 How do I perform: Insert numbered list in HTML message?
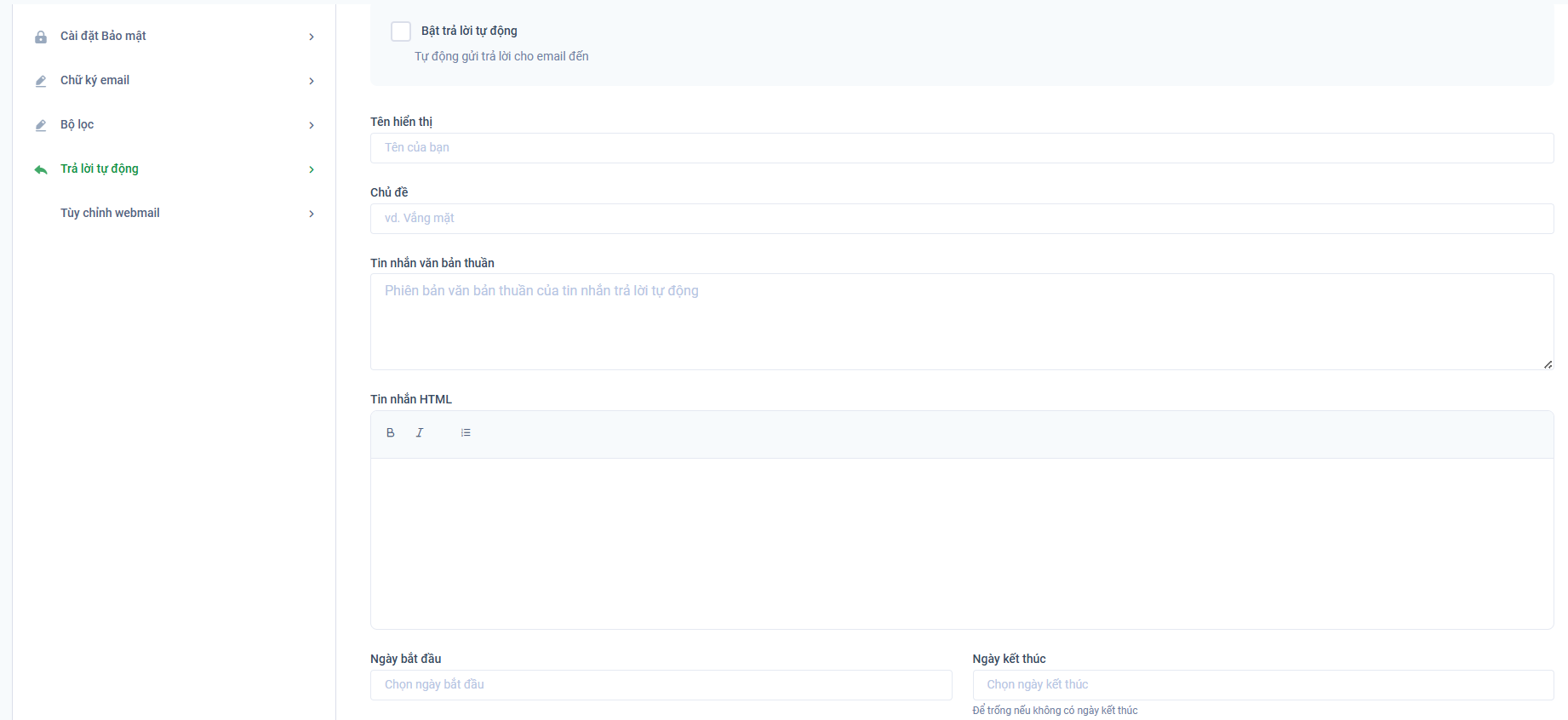point(466,433)
